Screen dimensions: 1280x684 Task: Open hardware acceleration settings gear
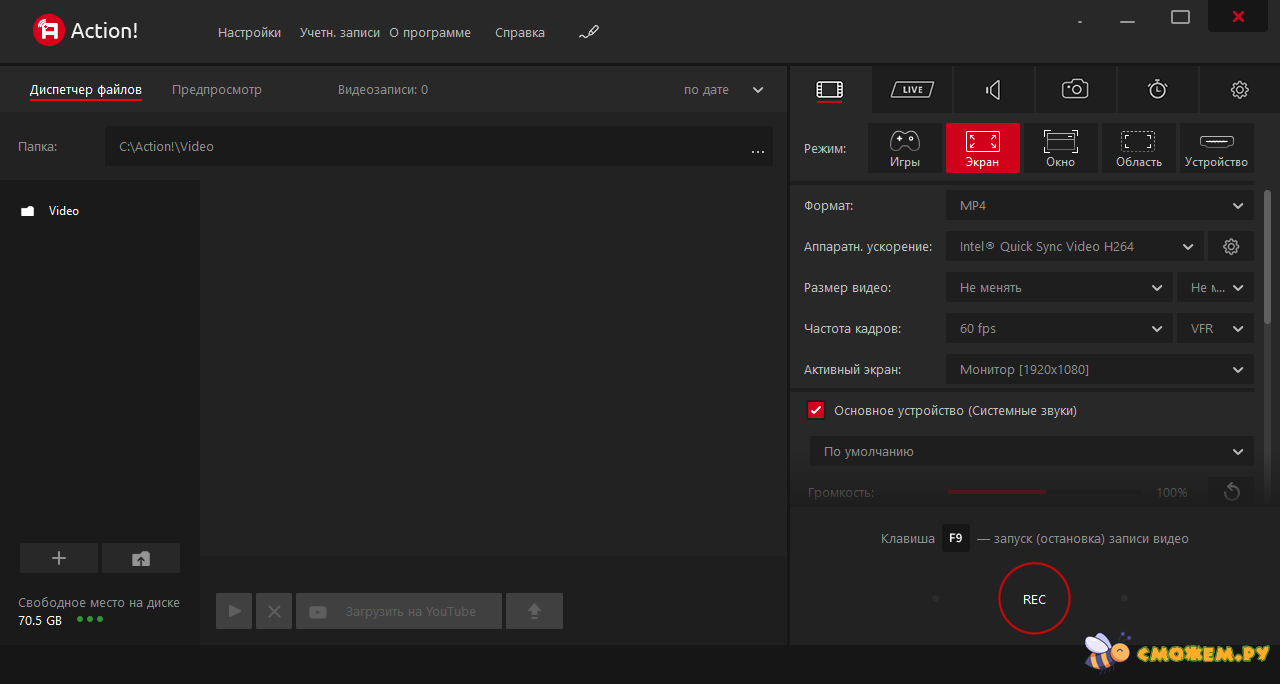pos(1230,246)
